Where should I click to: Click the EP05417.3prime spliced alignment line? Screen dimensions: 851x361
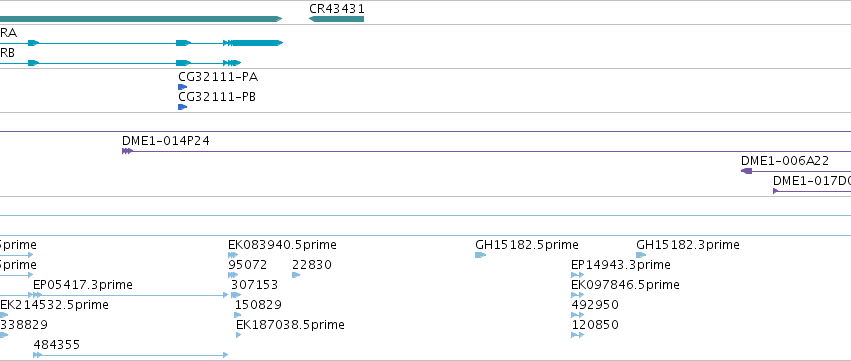(x=131, y=295)
